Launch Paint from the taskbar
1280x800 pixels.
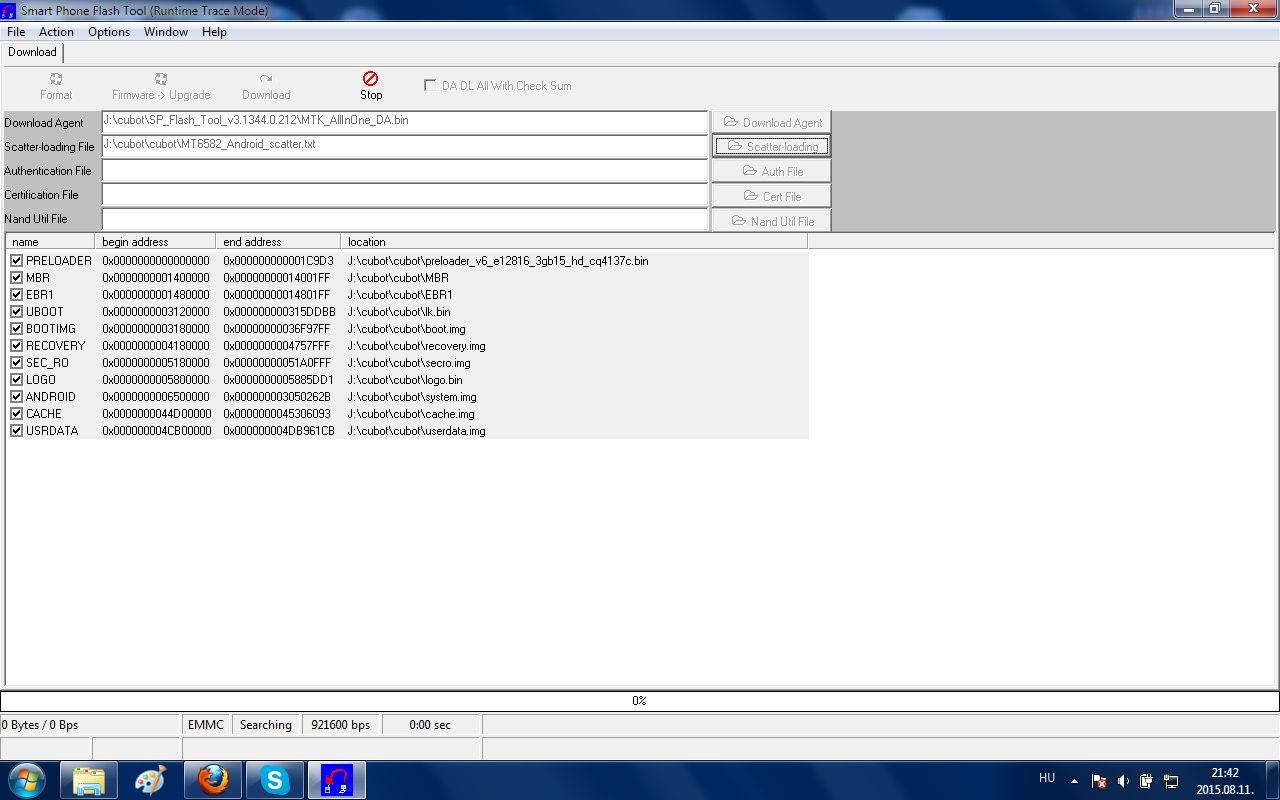pyautogui.click(x=151, y=780)
